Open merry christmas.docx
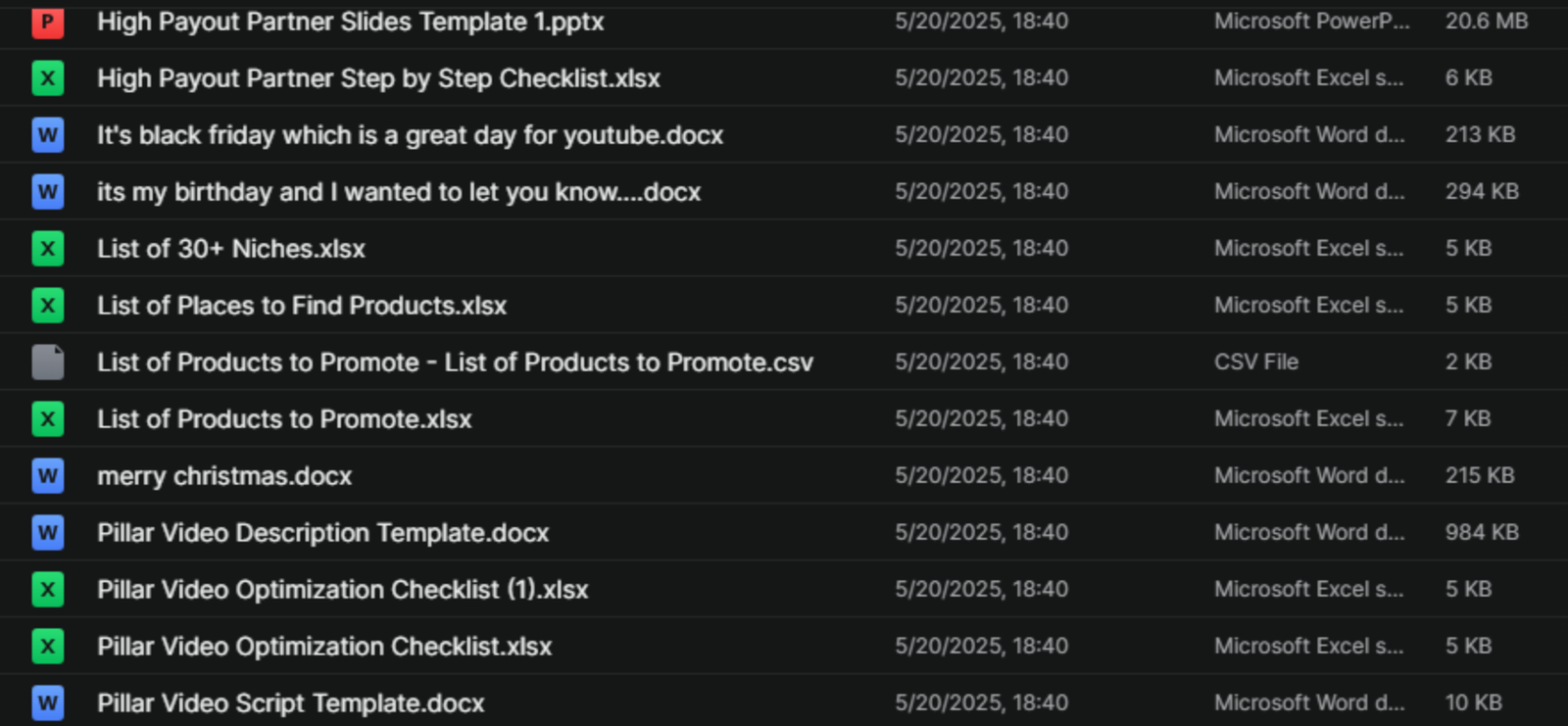This screenshot has height=726, width=1568. pyautogui.click(x=224, y=476)
